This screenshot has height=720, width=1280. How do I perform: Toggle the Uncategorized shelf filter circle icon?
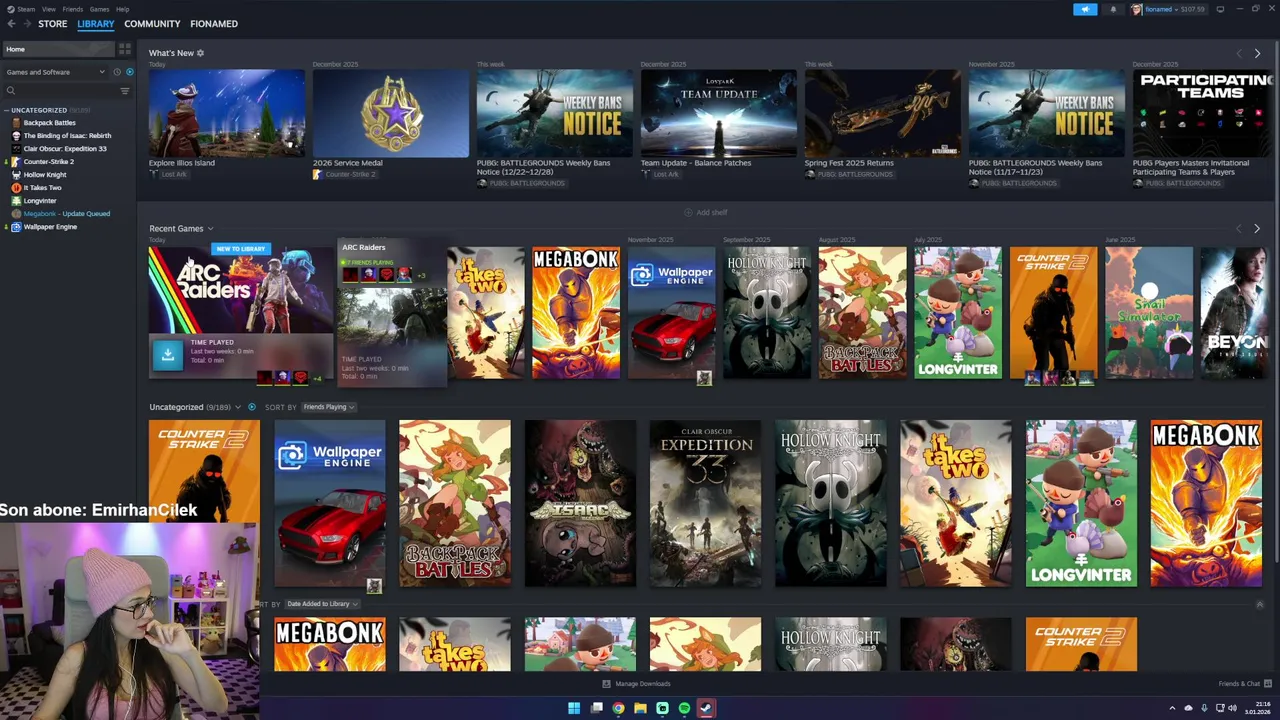tap(251, 407)
